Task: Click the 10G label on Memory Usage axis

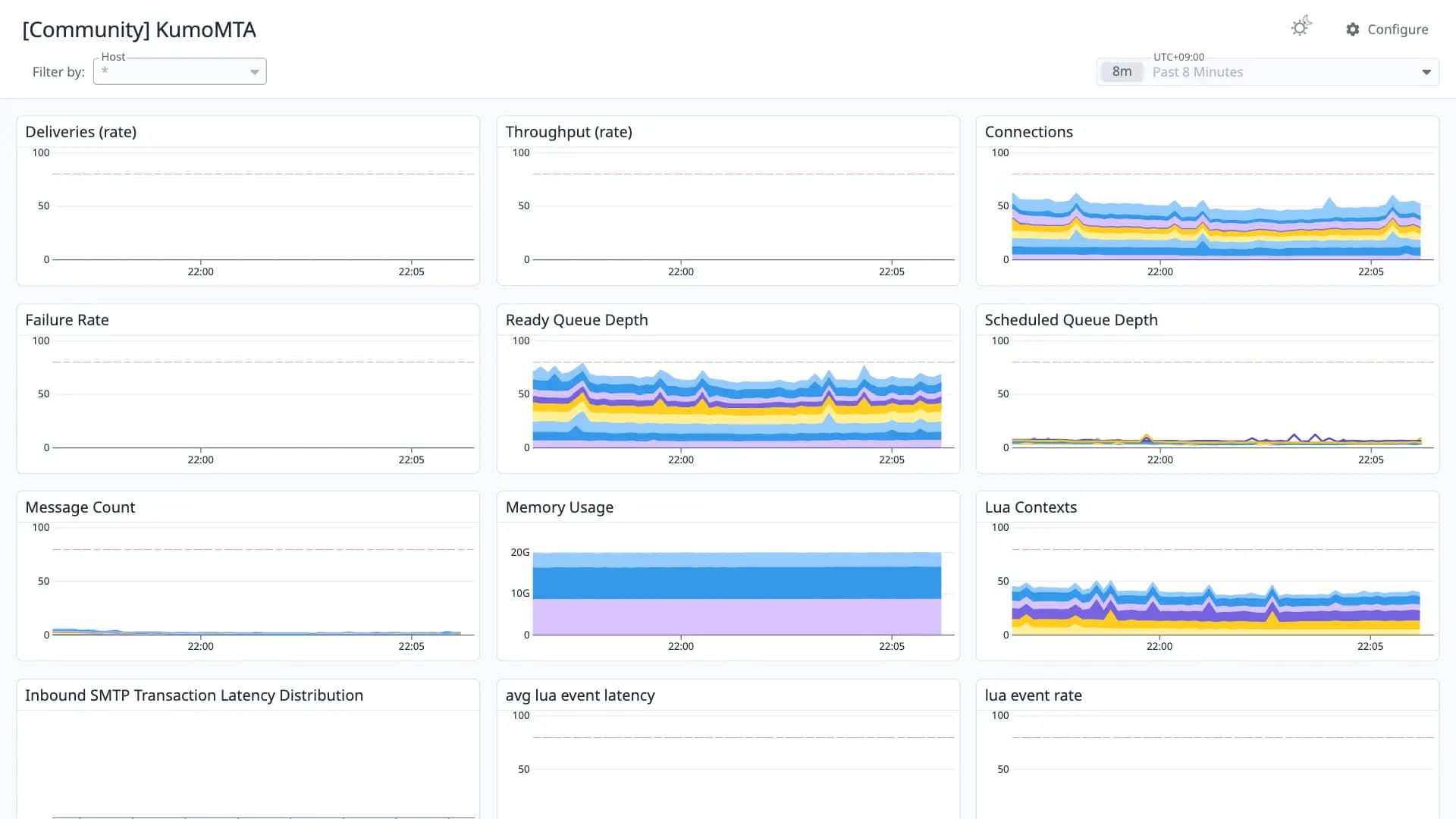Action: pos(520,593)
